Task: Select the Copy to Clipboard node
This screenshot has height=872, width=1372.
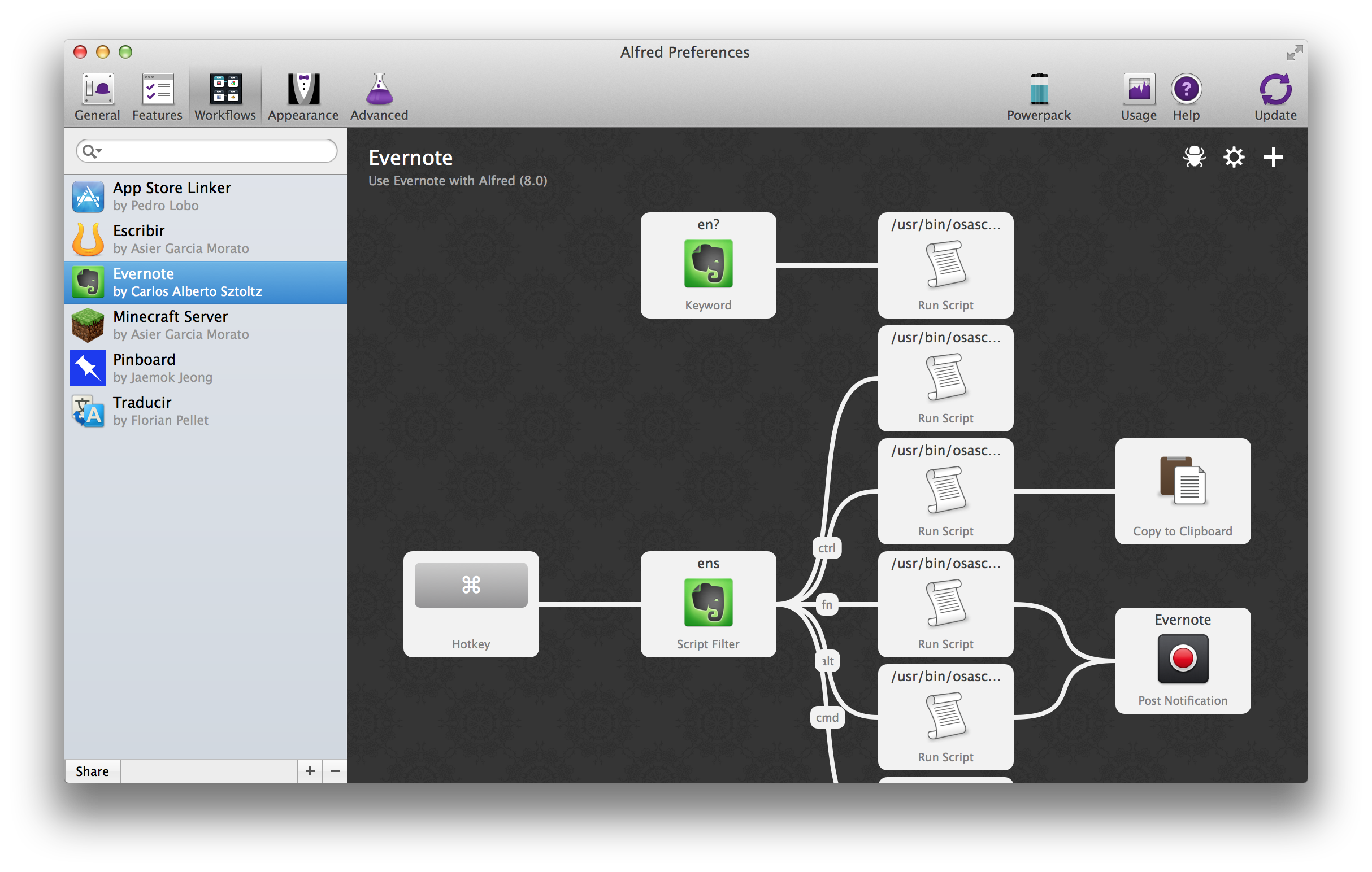Action: click(x=1183, y=491)
